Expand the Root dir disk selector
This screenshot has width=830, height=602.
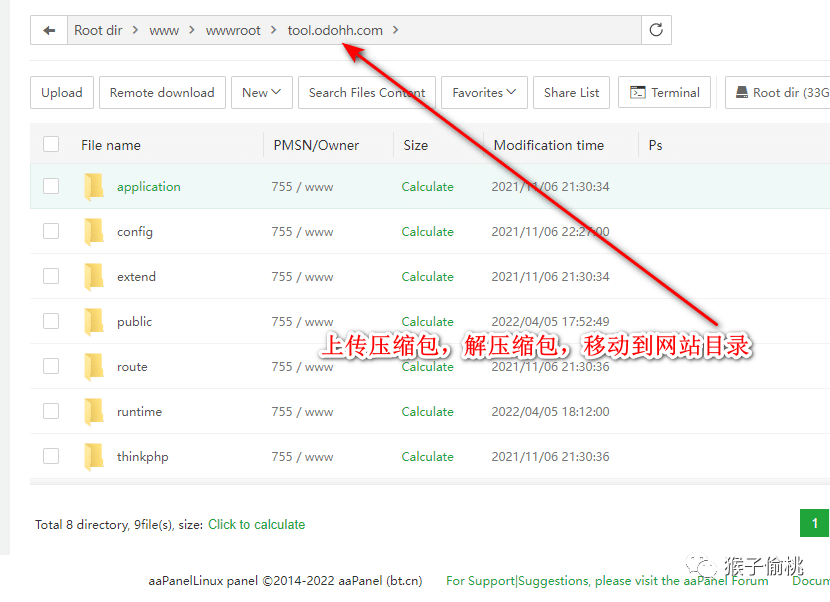[x=780, y=93]
